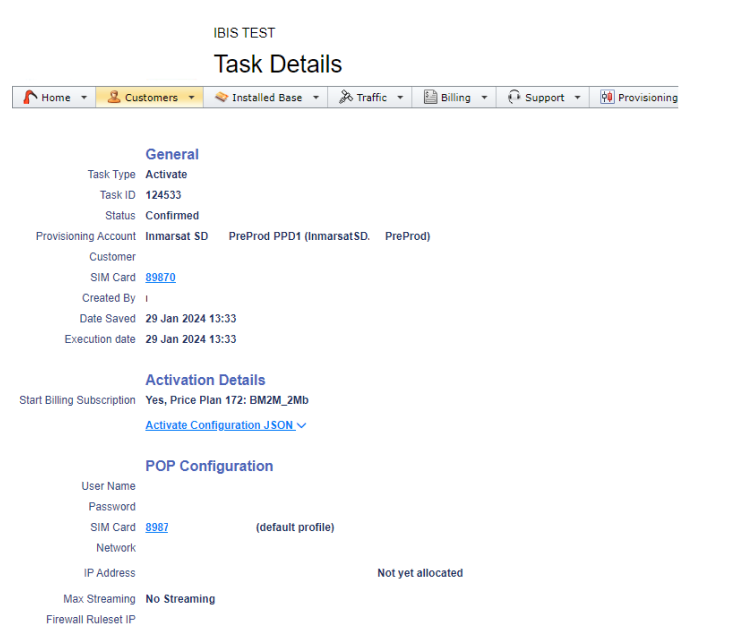734x639 pixels.
Task: Expand the Traffic dropdown arrow
Action: (400, 98)
